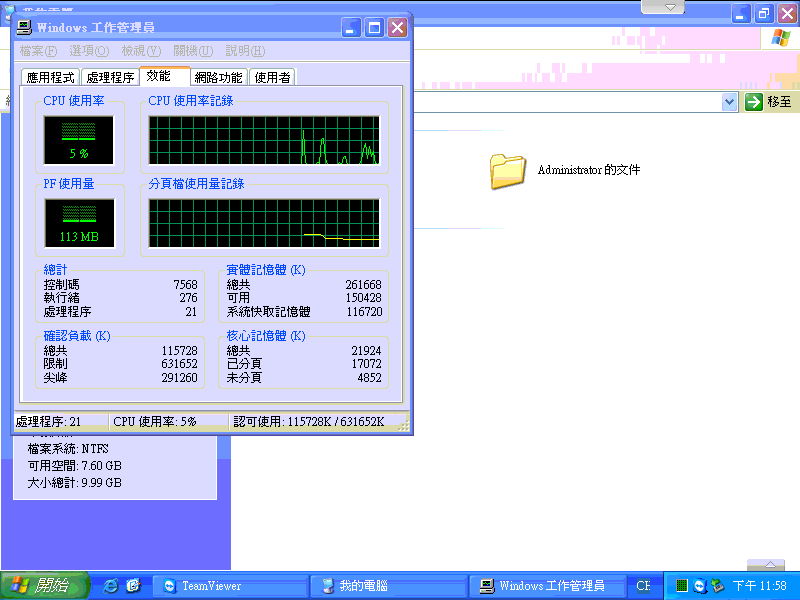The width and height of the screenshot is (800, 600).
Task: Click the 可用空間: 7.60 GB detail text
Action: [74, 466]
